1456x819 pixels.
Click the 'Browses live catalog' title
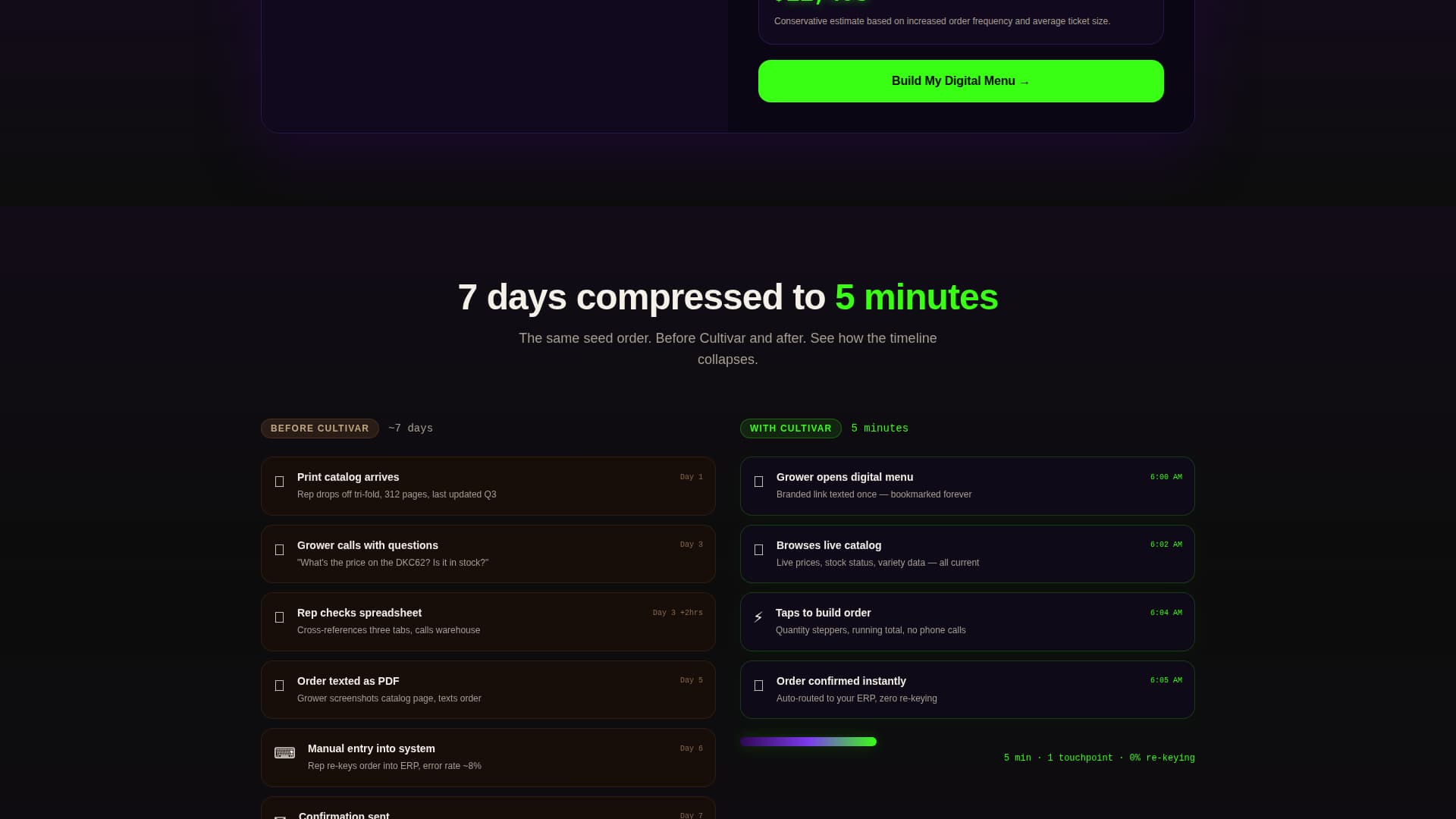(x=829, y=545)
